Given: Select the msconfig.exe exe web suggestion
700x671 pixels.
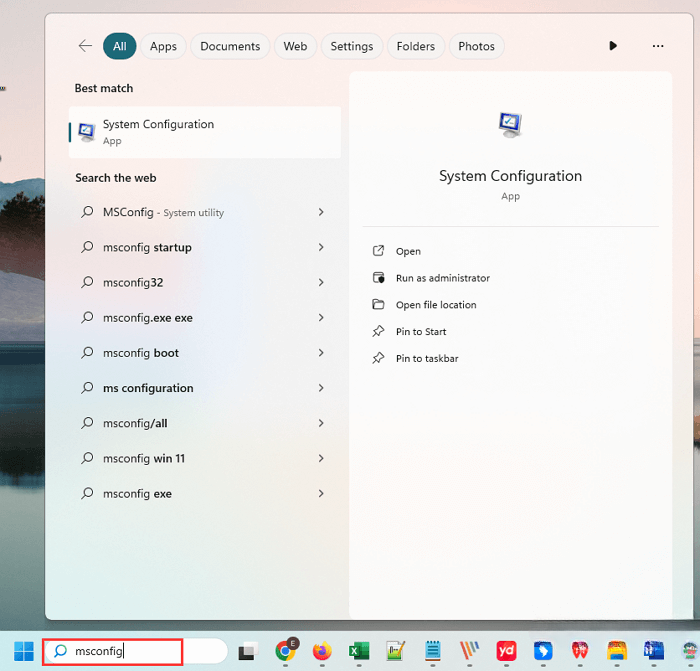Looking at the screenshot, I should (205, 317).
